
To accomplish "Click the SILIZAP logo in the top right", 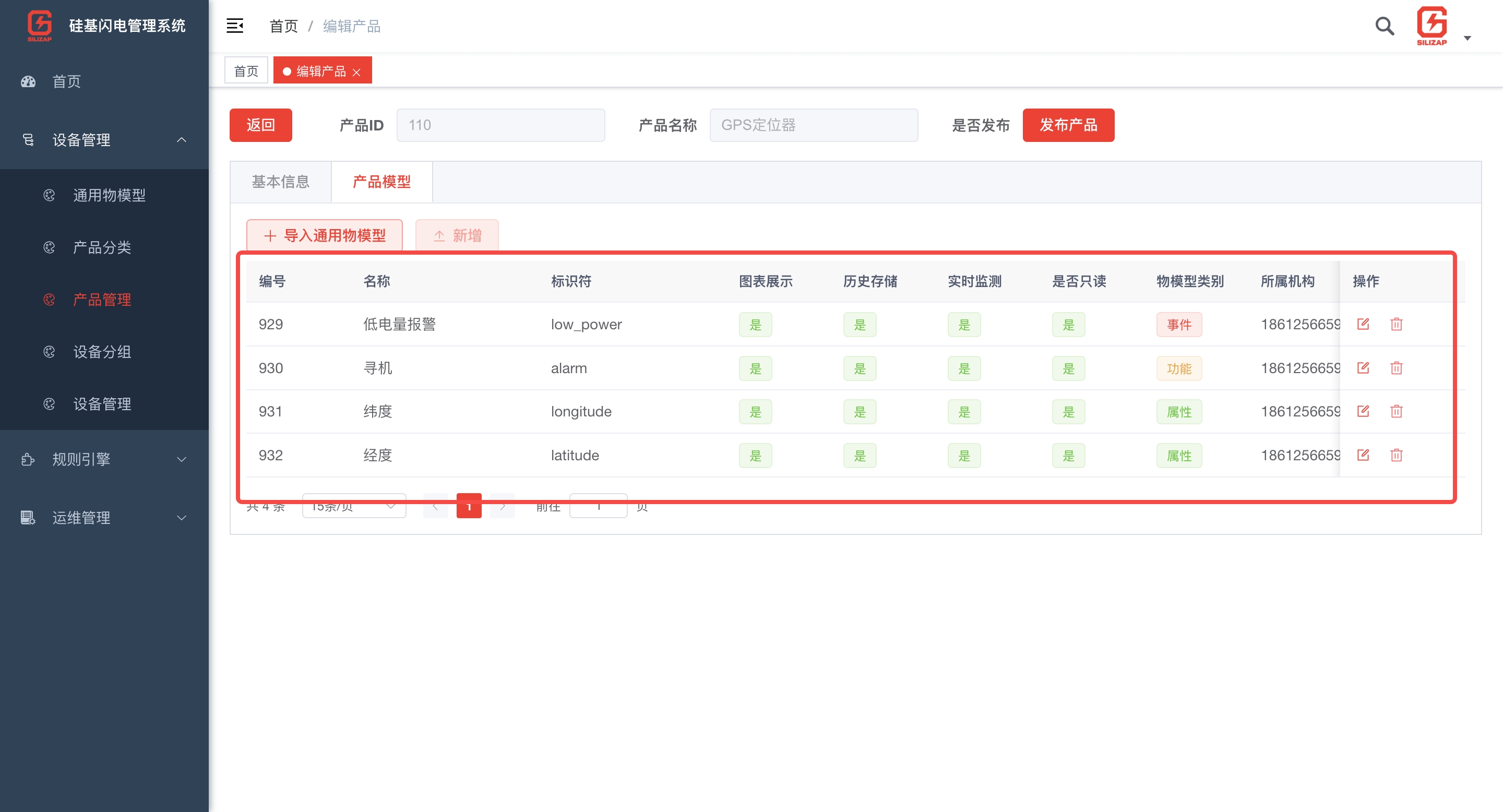I will 1433,26.
